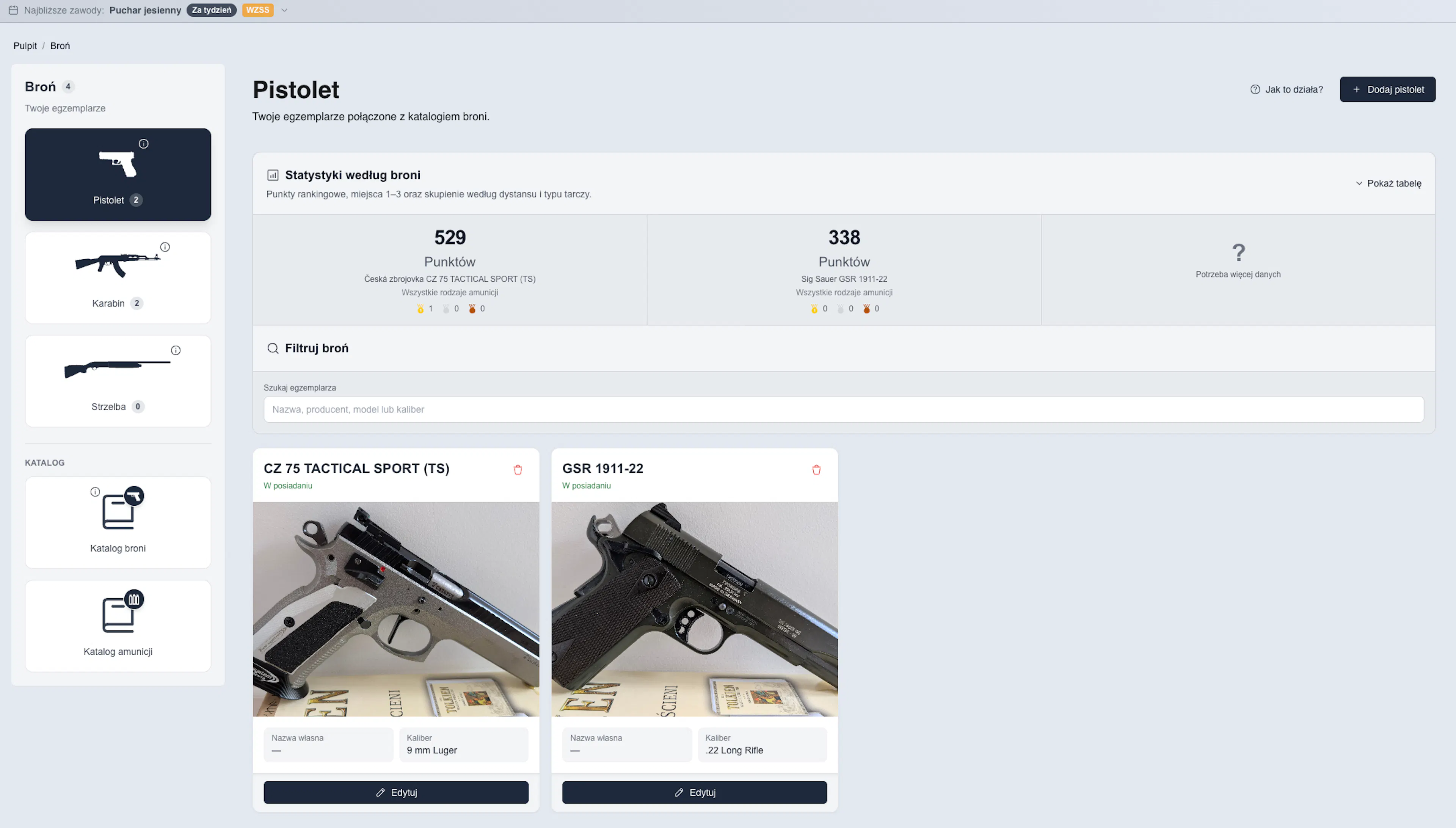Open Katalog broni
The height and width of the screenshot is (828, 1456).
click(x=118, y=522)
